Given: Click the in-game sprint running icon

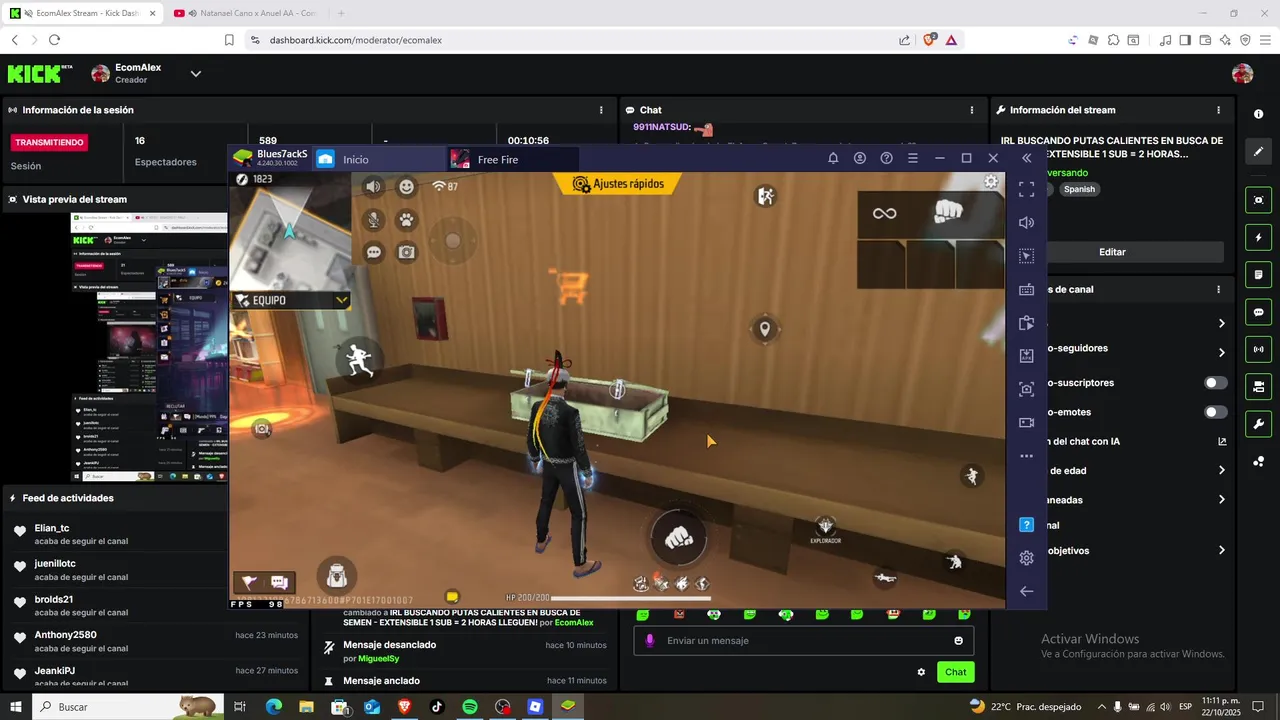Looking at the screenshot, I should click(359, 360).
